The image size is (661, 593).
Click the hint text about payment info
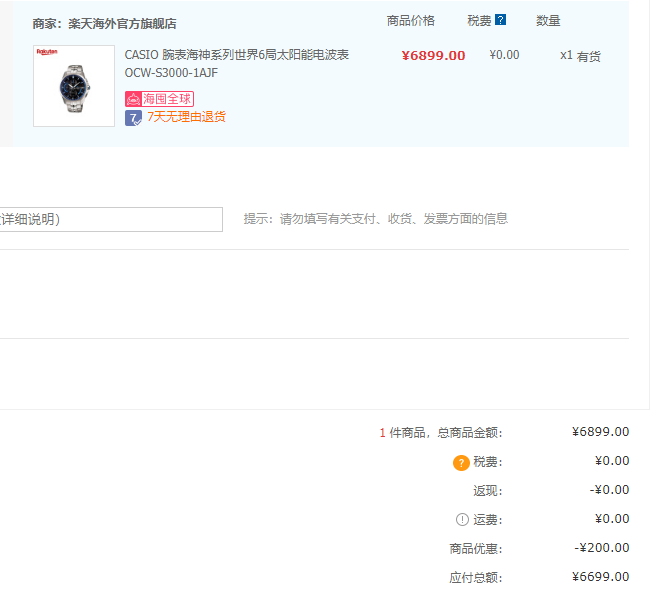click(x=376, y=219)
